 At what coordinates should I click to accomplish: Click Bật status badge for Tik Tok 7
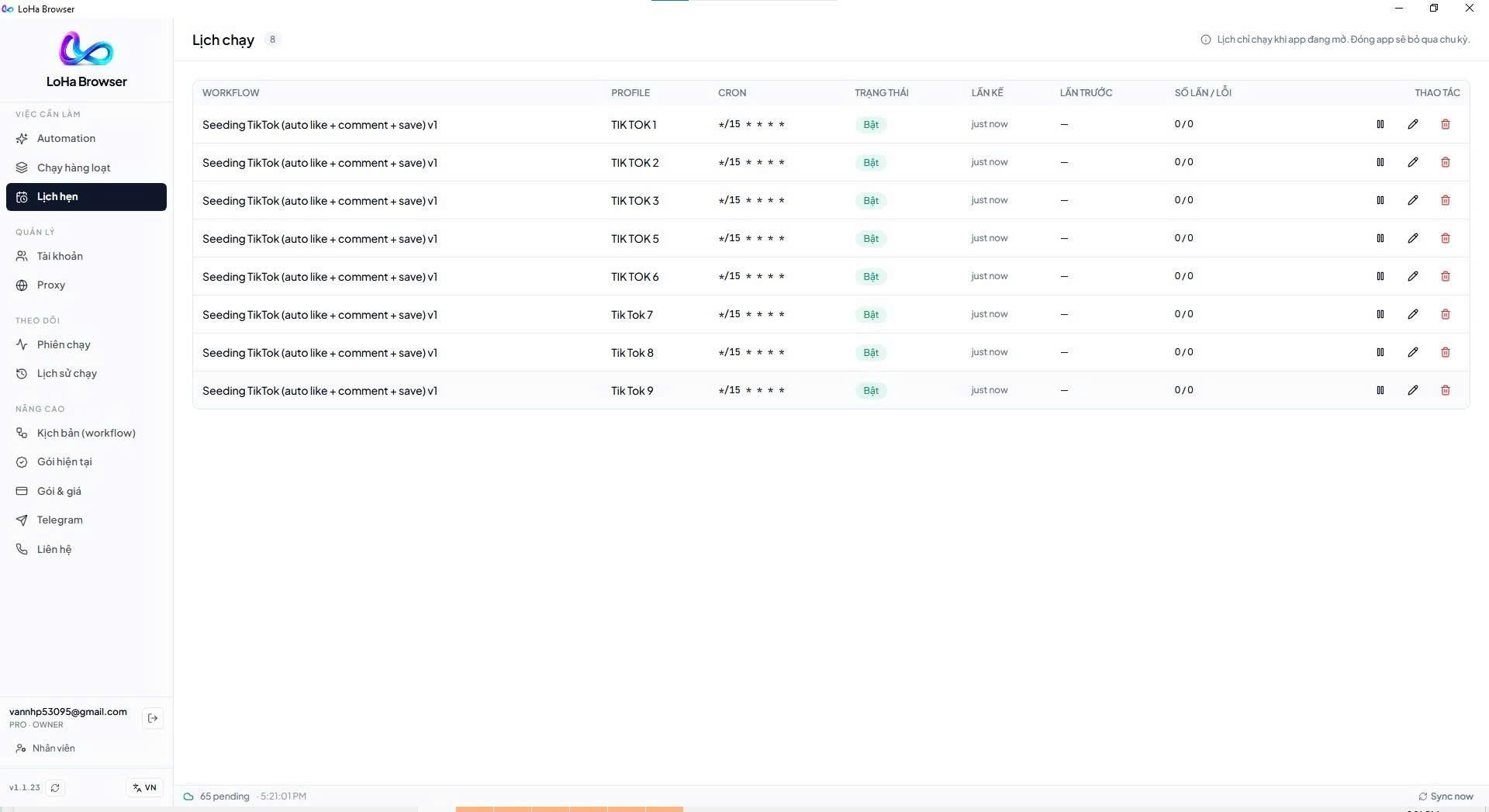pos(871,314)
